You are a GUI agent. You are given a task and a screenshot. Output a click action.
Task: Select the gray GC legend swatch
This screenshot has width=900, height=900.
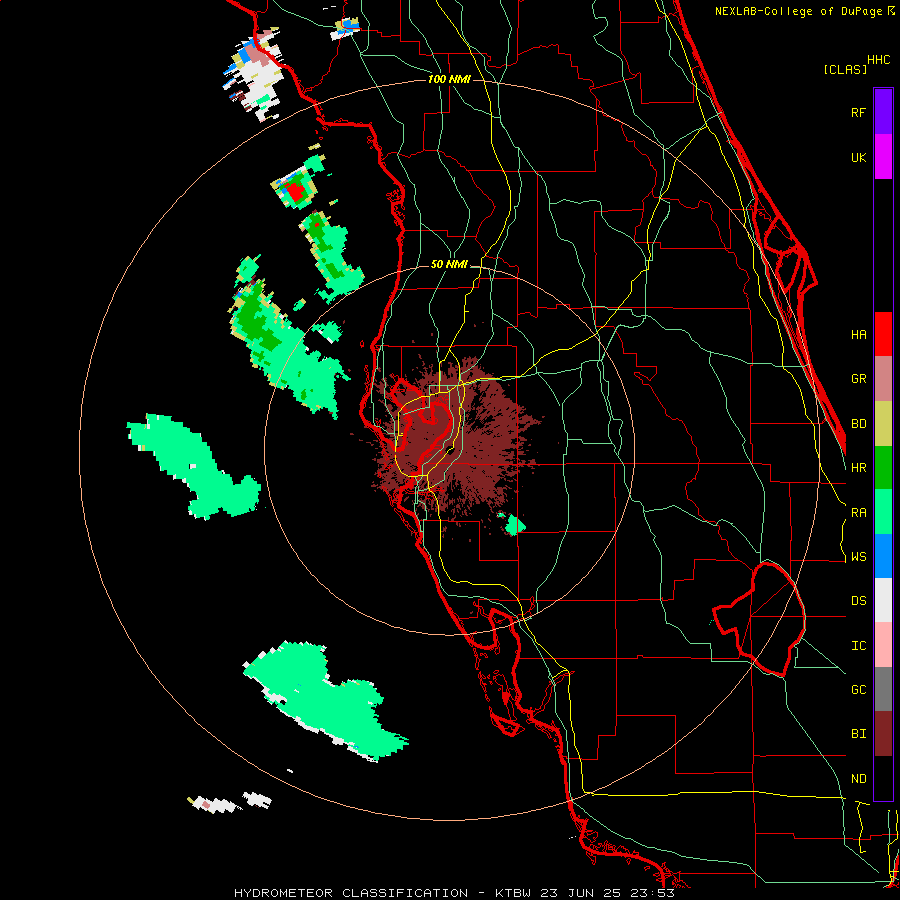[883, 689]
